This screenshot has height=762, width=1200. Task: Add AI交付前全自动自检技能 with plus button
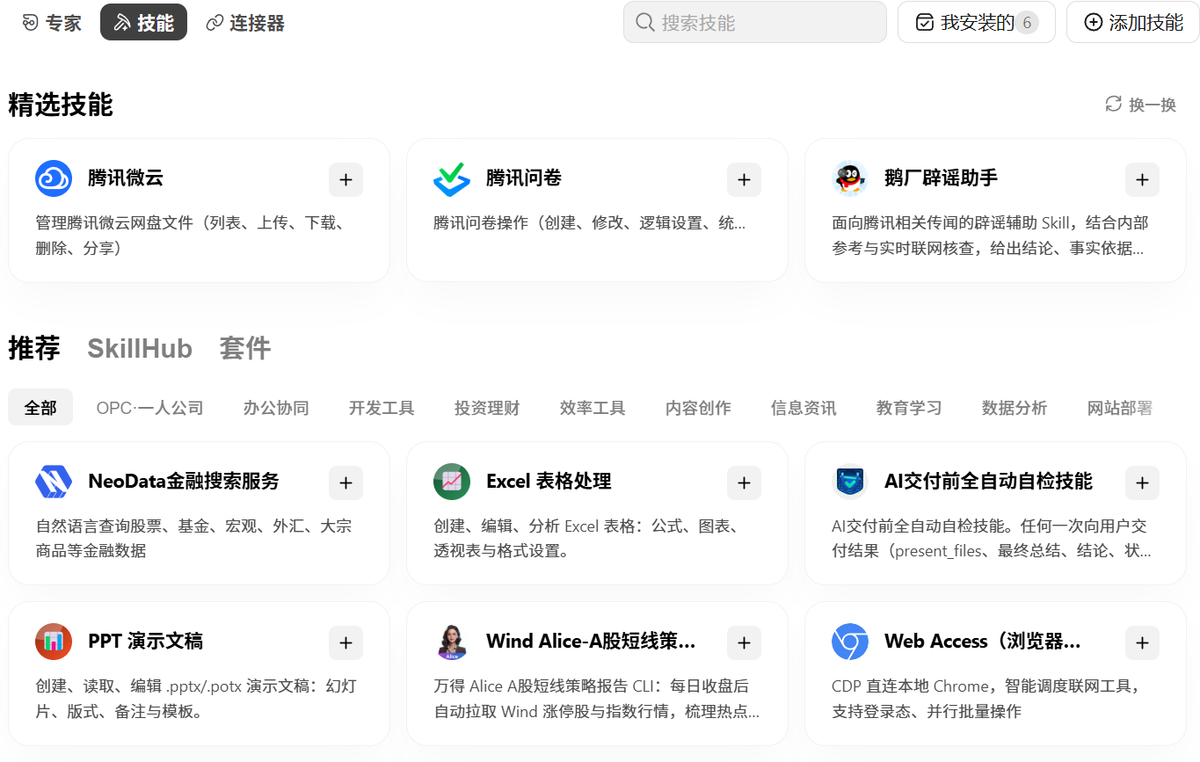tap(1142, 483)
